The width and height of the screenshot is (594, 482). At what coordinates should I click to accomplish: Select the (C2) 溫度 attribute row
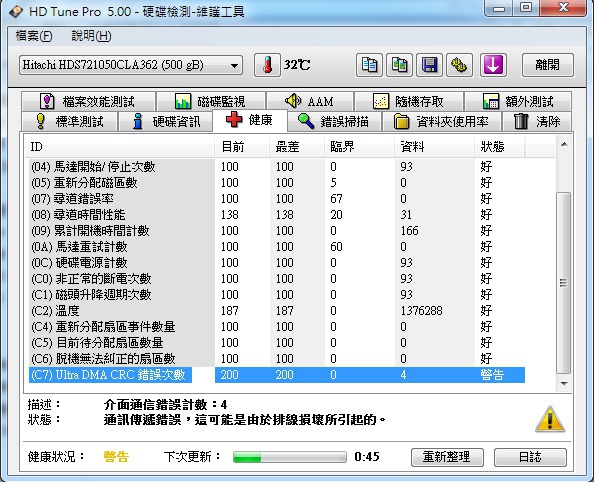pos(277,311)
